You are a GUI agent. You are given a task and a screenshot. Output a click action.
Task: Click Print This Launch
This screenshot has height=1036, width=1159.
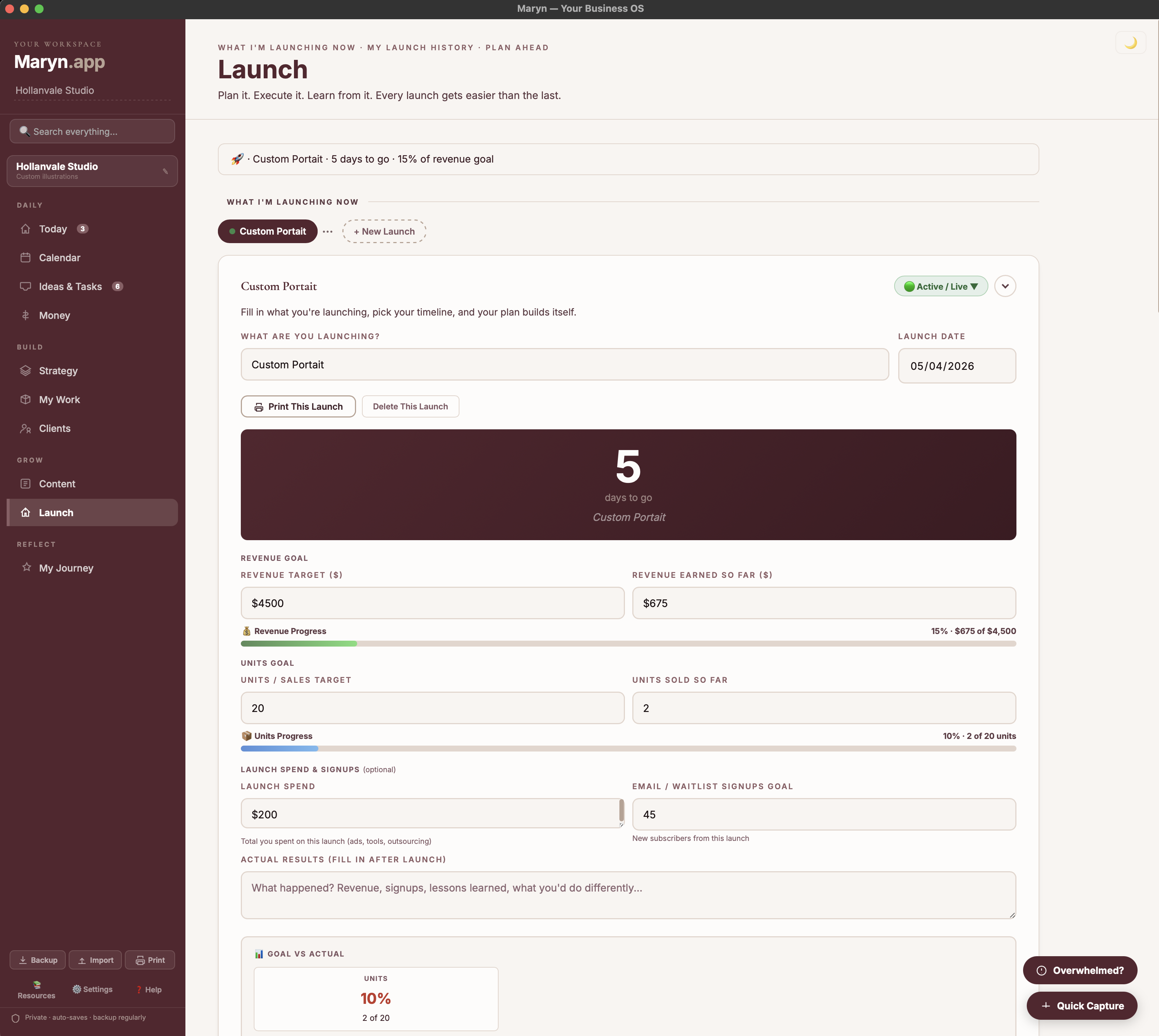click(298, 406)
